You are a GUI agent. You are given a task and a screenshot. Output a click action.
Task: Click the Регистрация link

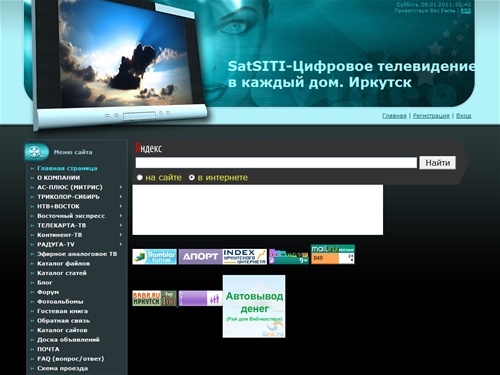coord(431,116)
